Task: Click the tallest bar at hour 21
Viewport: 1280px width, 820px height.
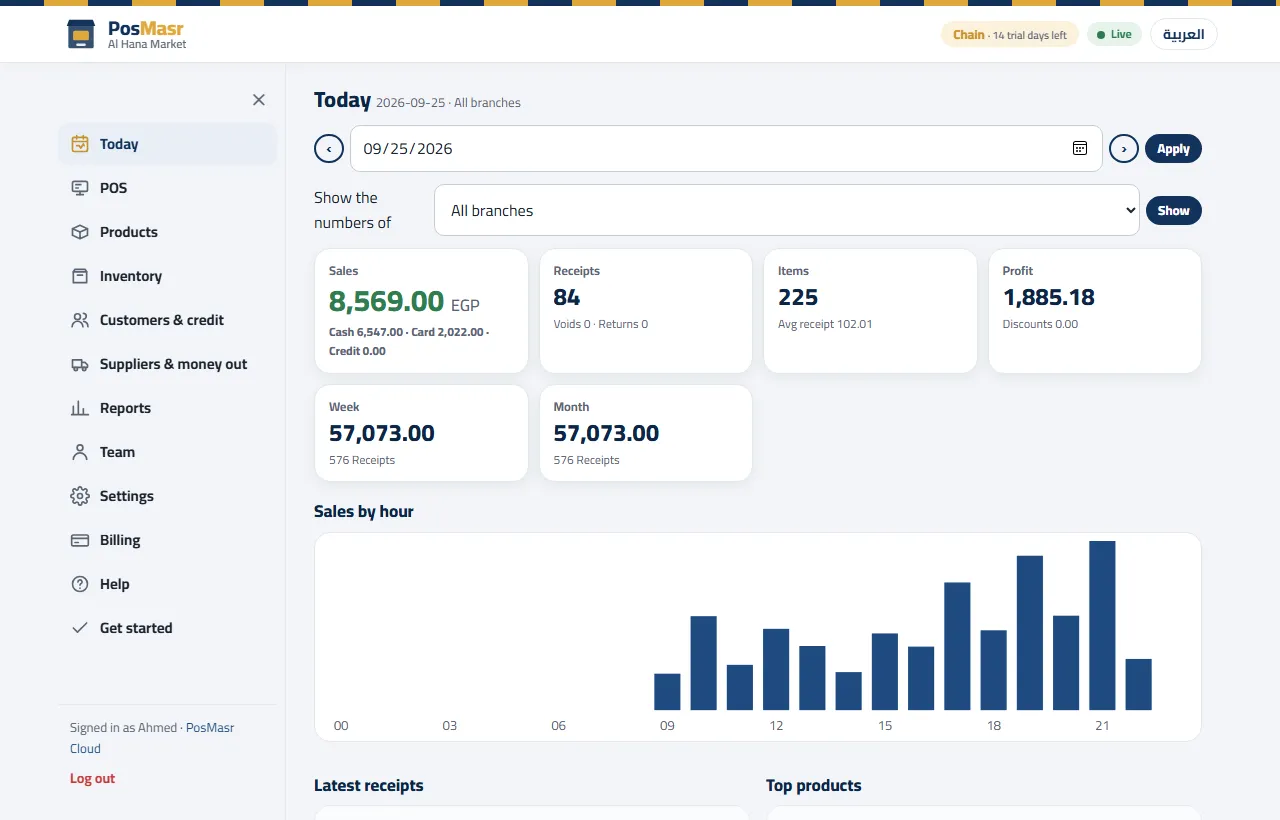Action: click(x=1102, y=625)
